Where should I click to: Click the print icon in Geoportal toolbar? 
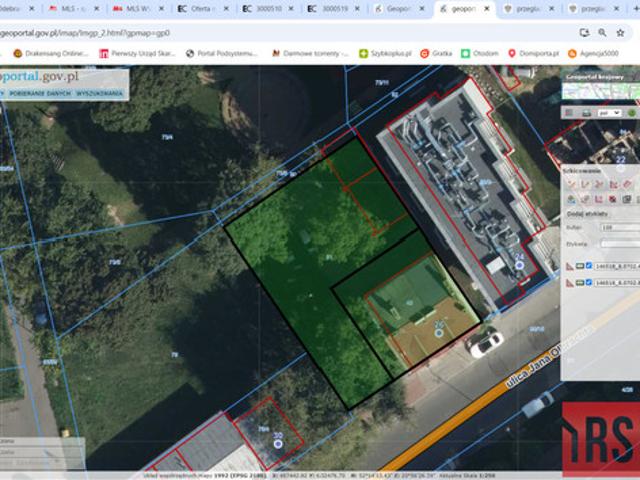[587, 113]
